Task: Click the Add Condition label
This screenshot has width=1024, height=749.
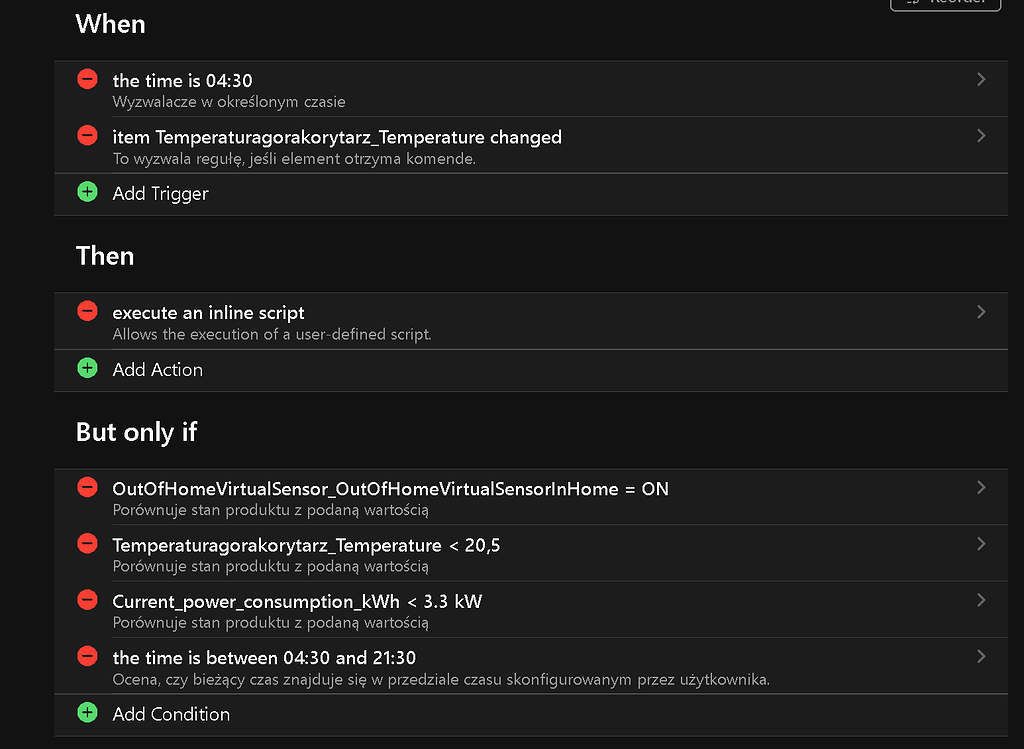Action: [172, 713]
